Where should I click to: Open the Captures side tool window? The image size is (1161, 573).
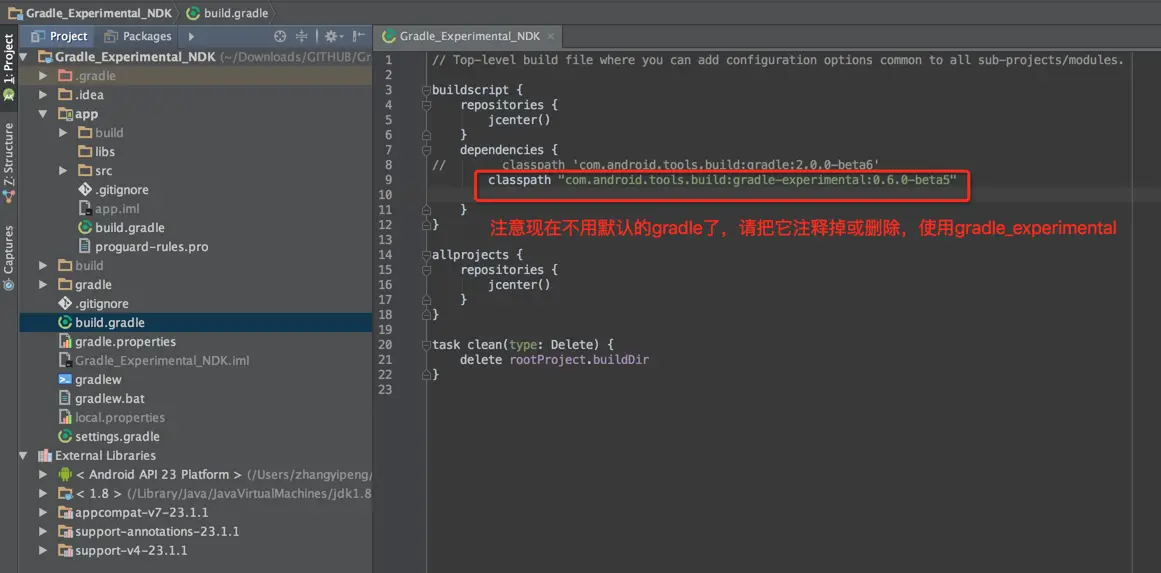coord(9,257)
